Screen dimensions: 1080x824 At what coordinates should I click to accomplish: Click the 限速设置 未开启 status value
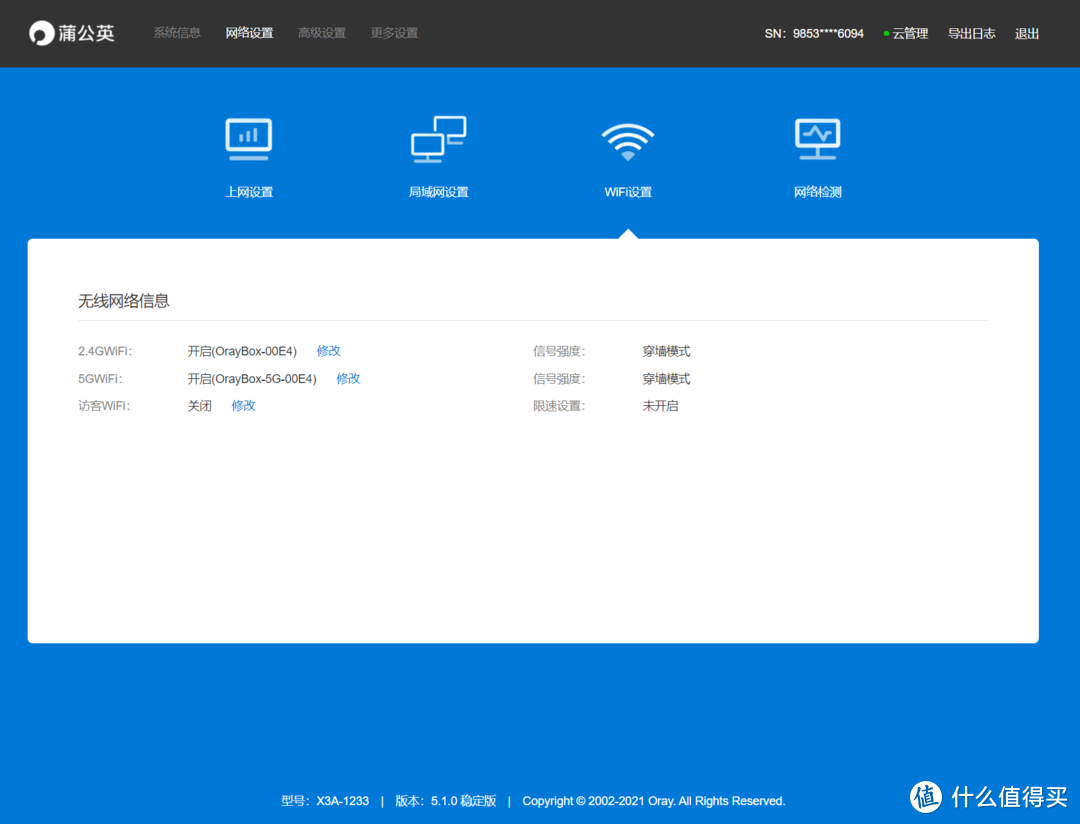[660, 406]
